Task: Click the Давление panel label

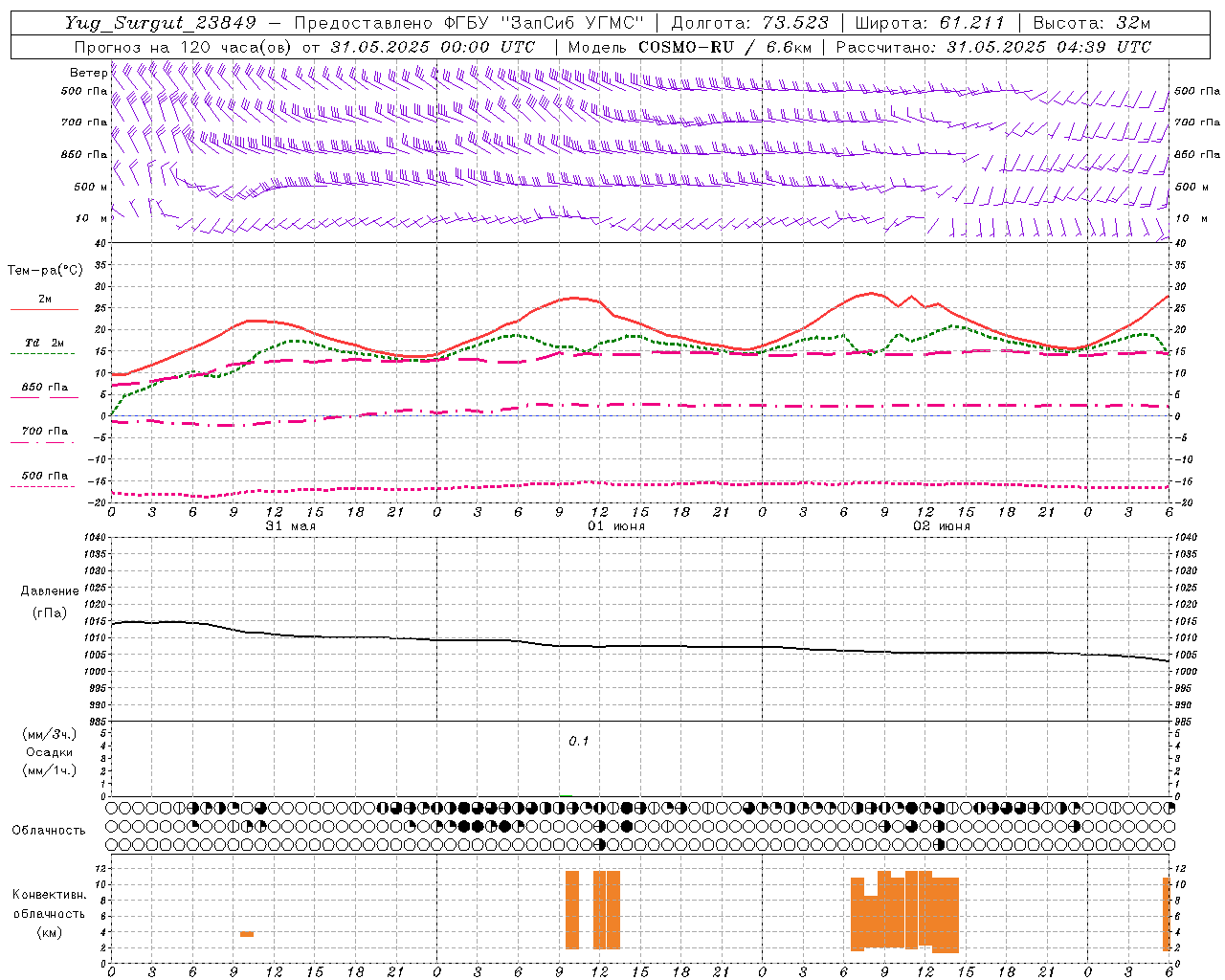Action: pos(50,590)
